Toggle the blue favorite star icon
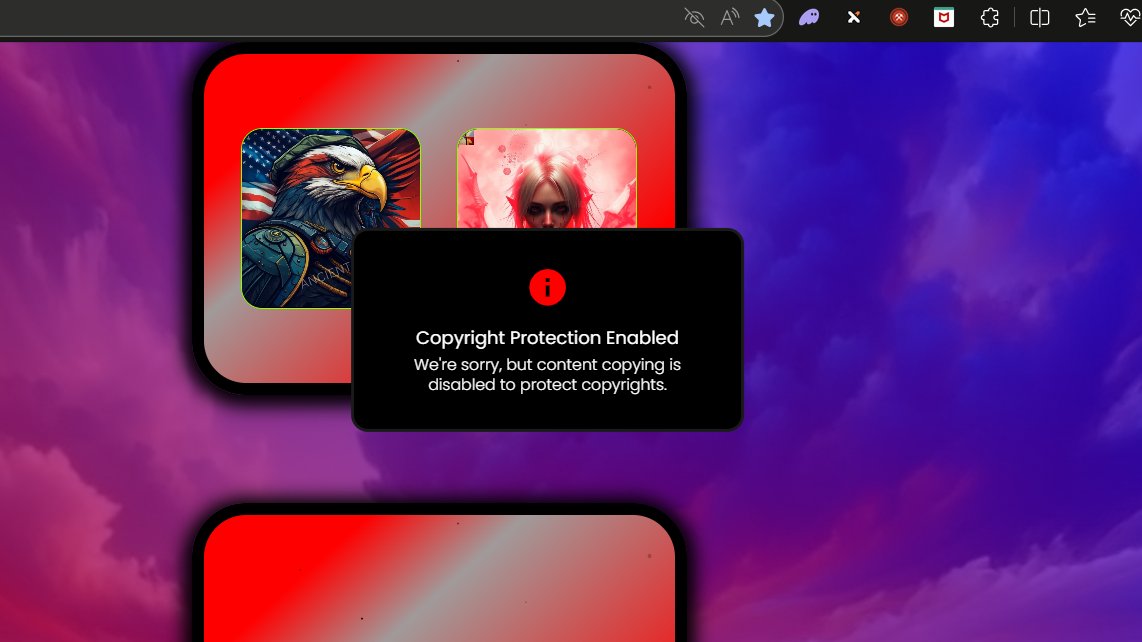The image size is (1142, 642). [764, 17]
